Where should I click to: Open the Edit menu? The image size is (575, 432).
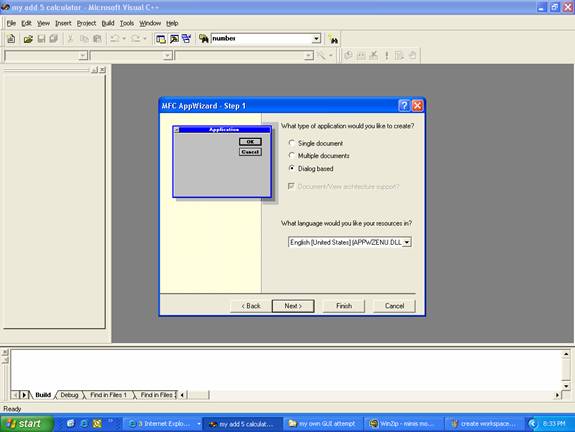pos(26,23)
